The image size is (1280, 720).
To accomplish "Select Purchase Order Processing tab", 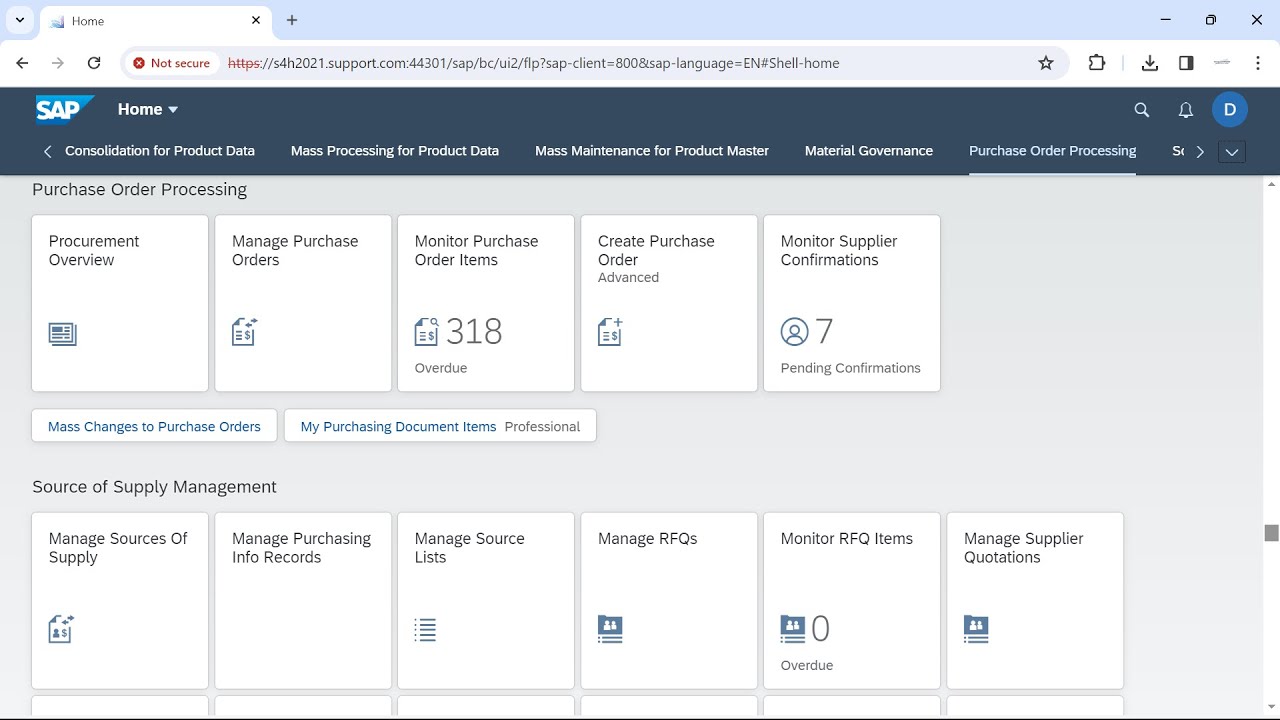I will [1053, 151].
